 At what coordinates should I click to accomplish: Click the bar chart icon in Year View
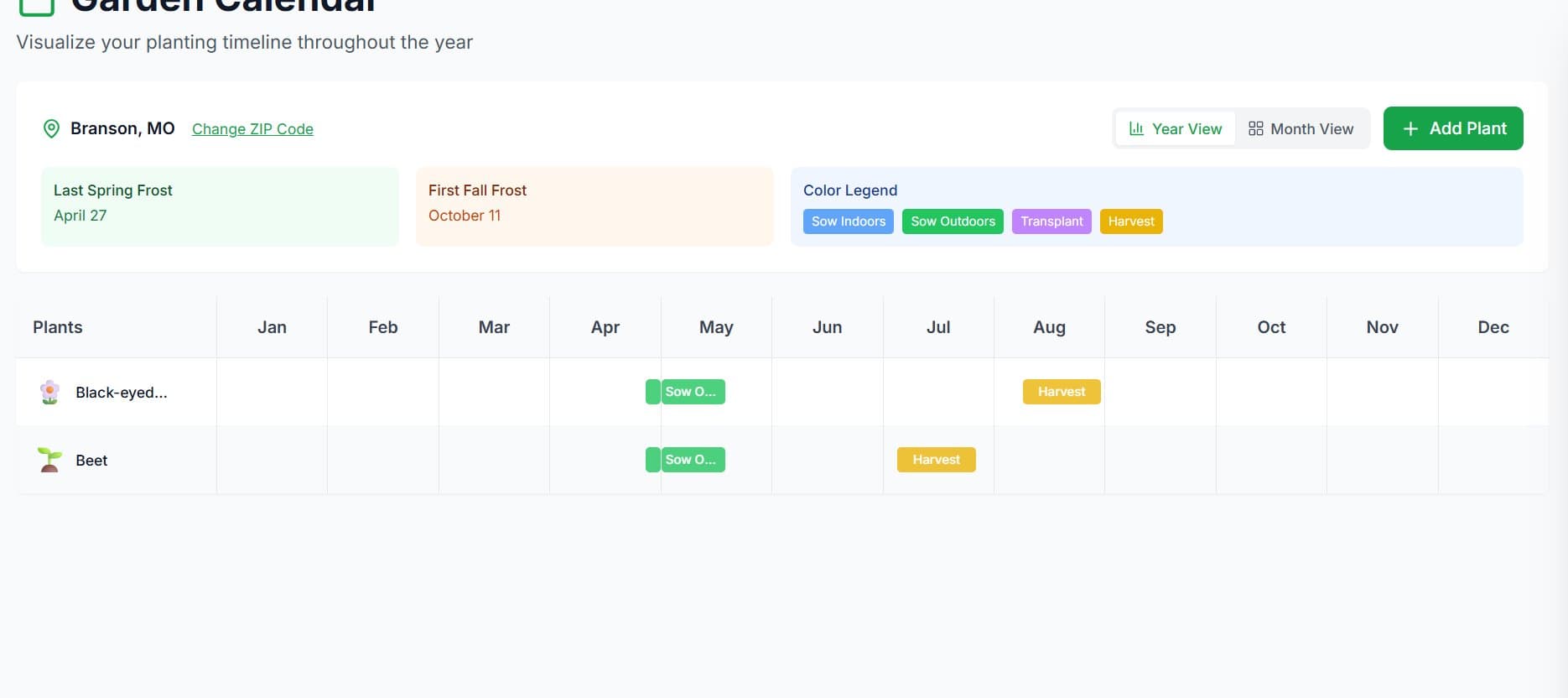tap(1136, 128)
